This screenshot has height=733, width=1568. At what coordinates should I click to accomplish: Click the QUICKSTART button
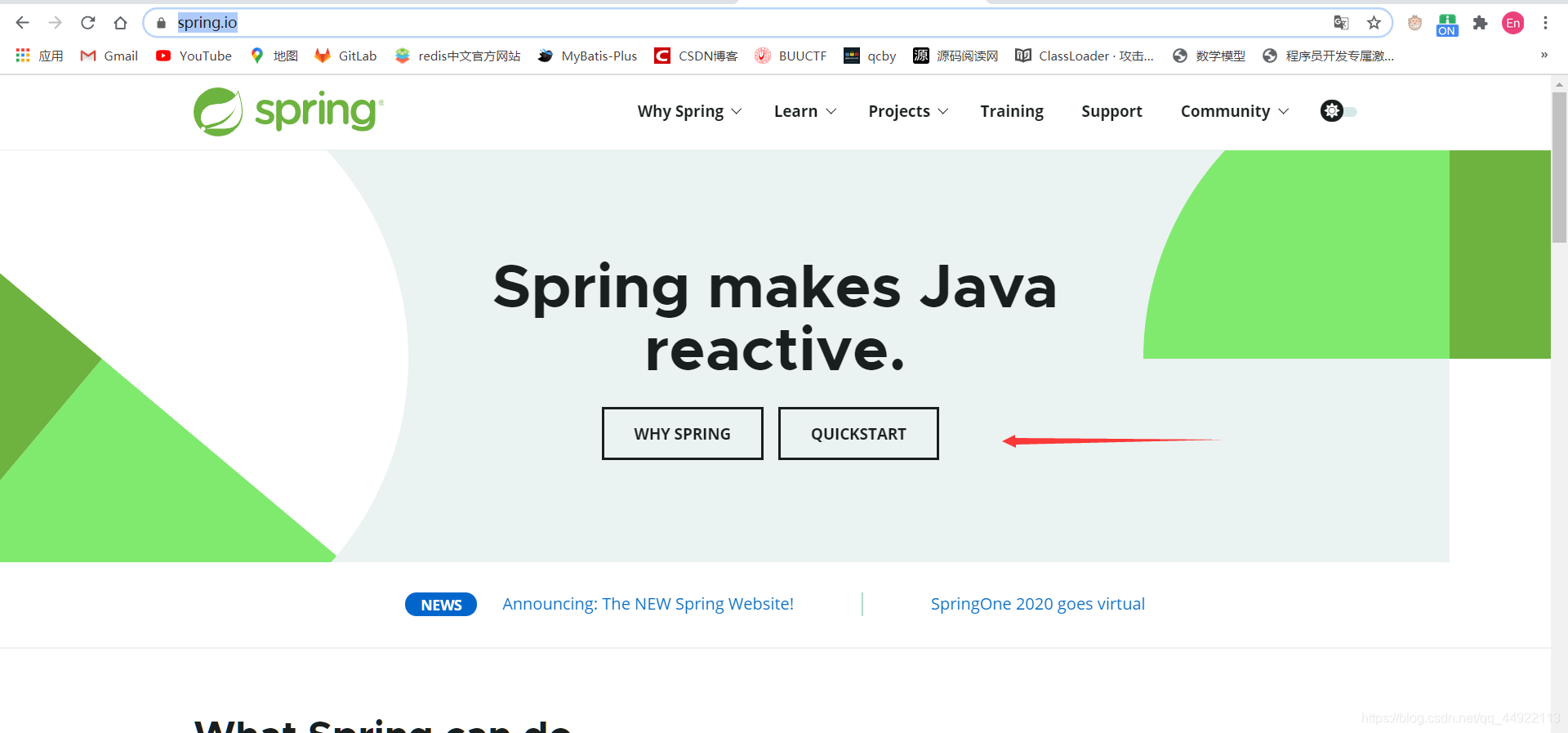point(858,434)
